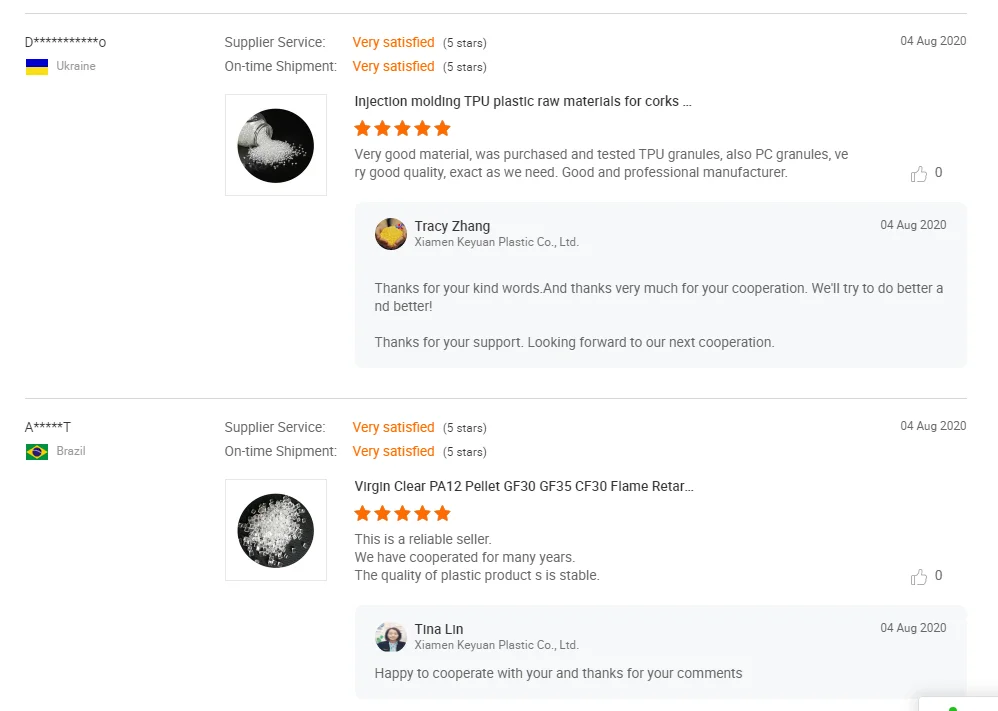Click the Tracy Zhang responder name
The image size is (998, 711).
pyautogui.click(x=452, y=226)
